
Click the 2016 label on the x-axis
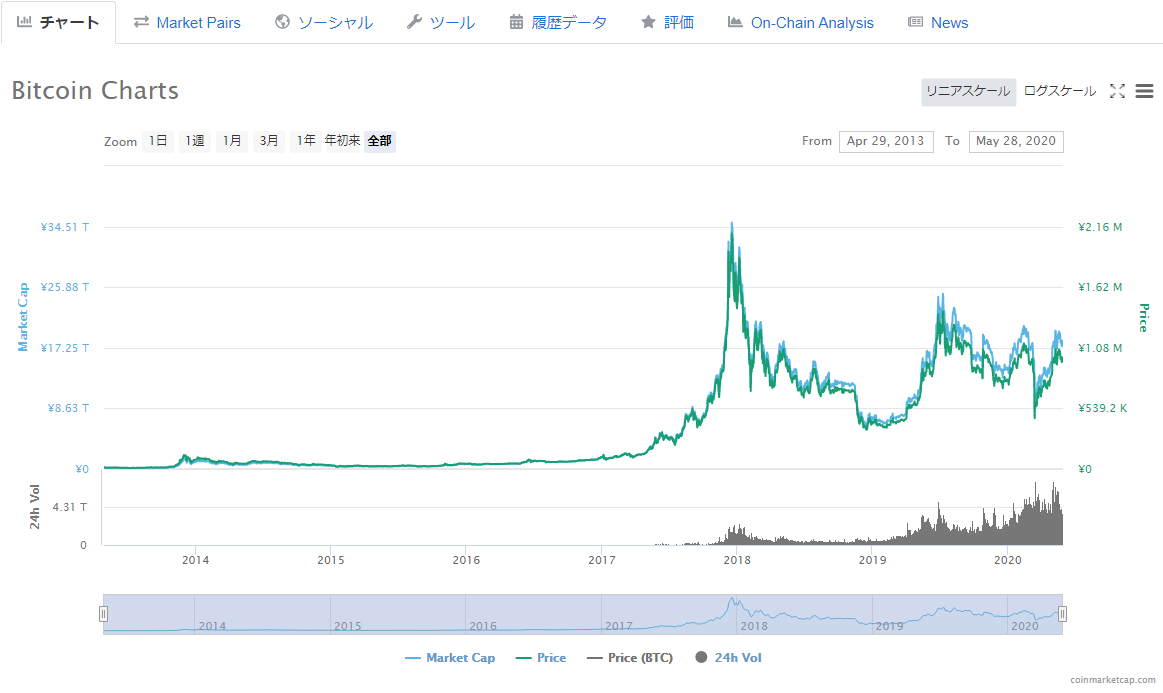click(x=467, y=560)
